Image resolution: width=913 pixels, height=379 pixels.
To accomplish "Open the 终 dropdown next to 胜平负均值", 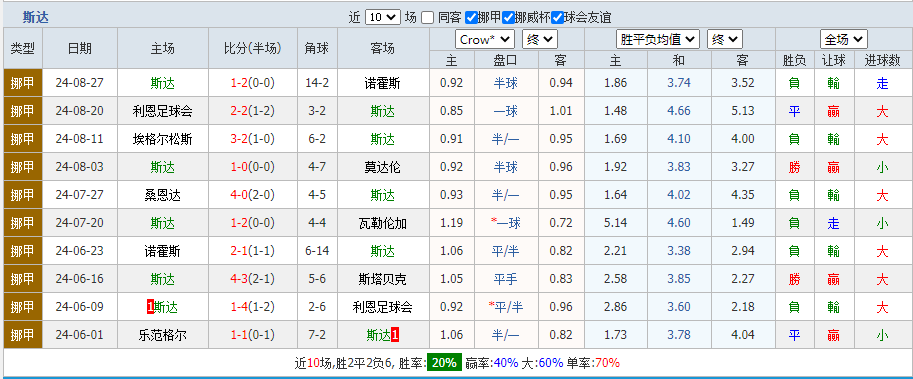I will (725, 40).
